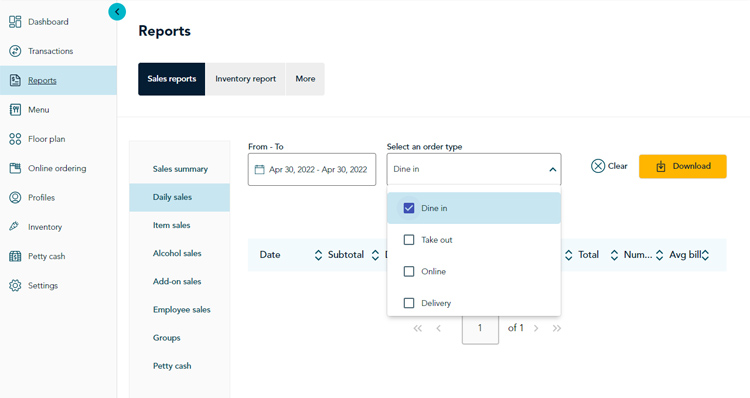Select the Online ordering icon
This screenshot has height=398, width=750.
tap(15, 168)
